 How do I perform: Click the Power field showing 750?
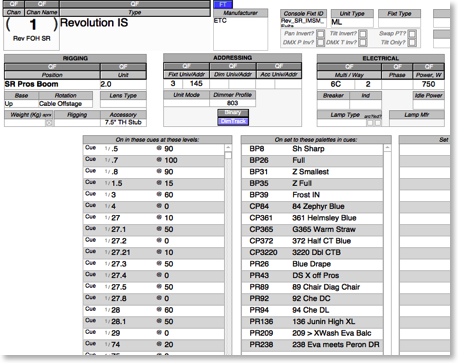coord(429,84)
